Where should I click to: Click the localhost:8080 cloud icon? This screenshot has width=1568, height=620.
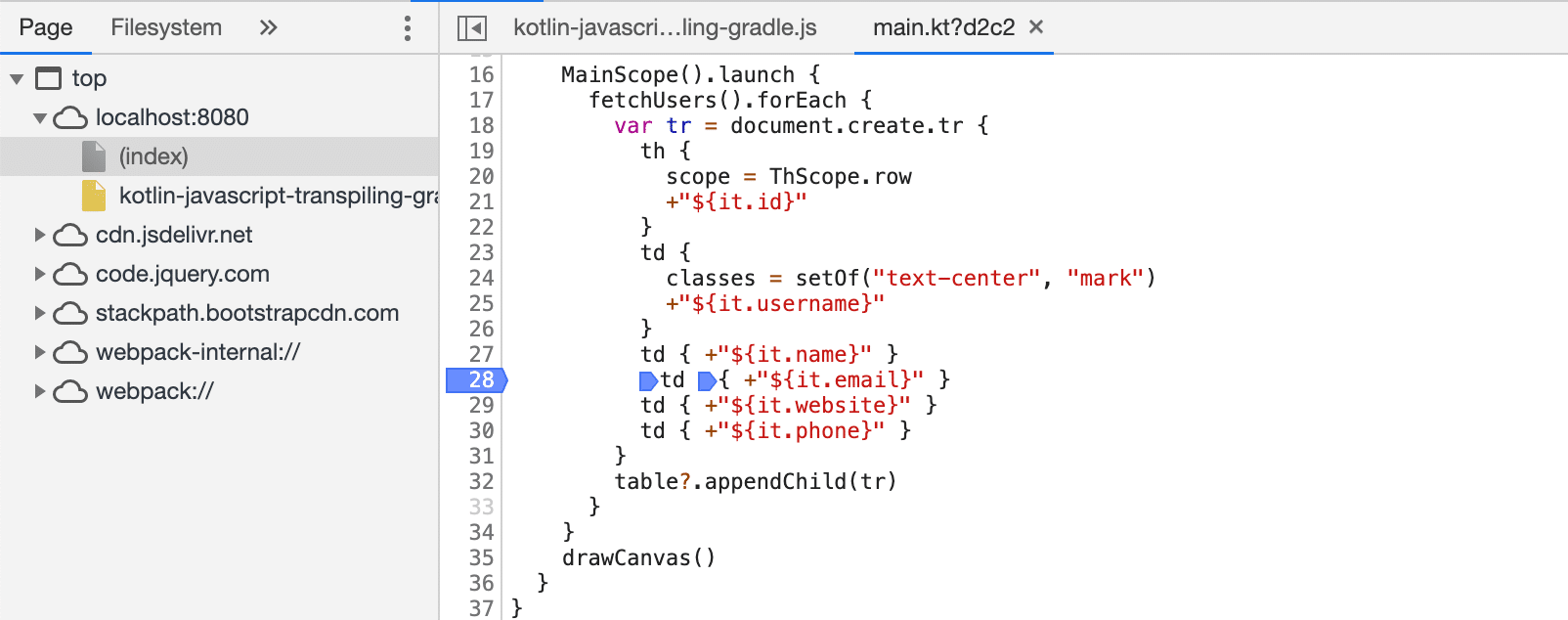pos(70,118)
